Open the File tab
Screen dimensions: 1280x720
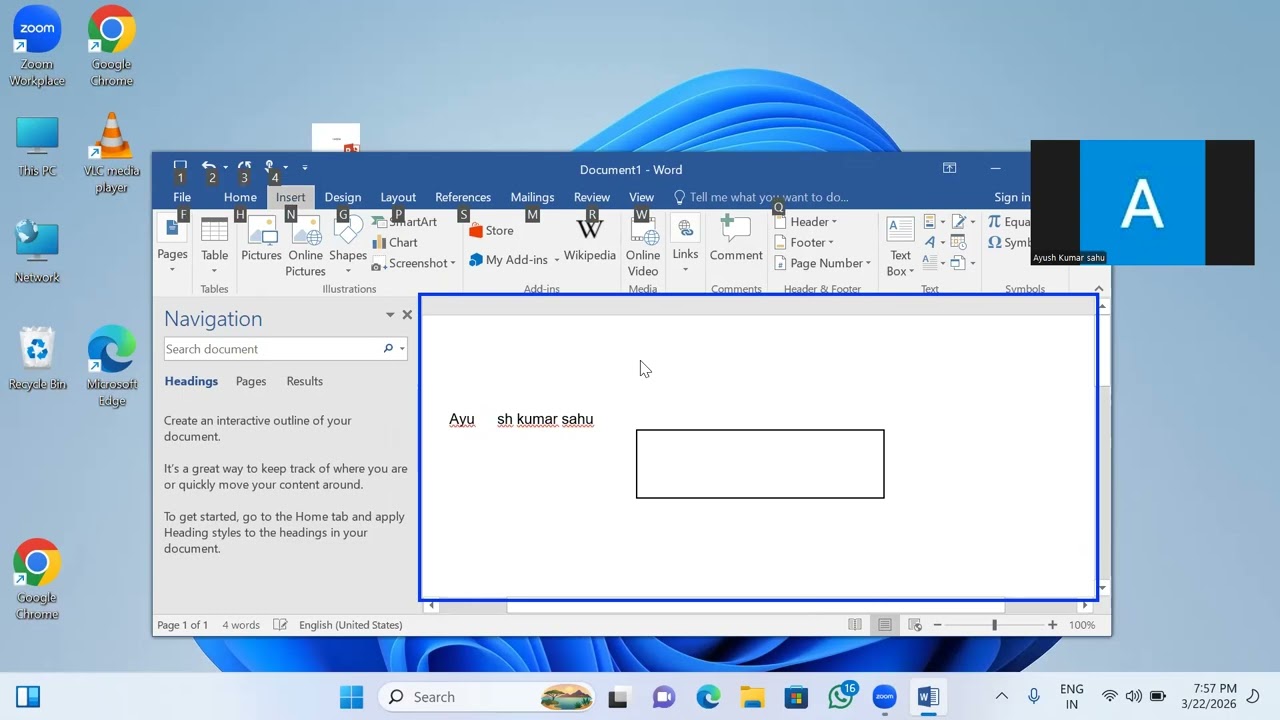[x=182, y=197]
